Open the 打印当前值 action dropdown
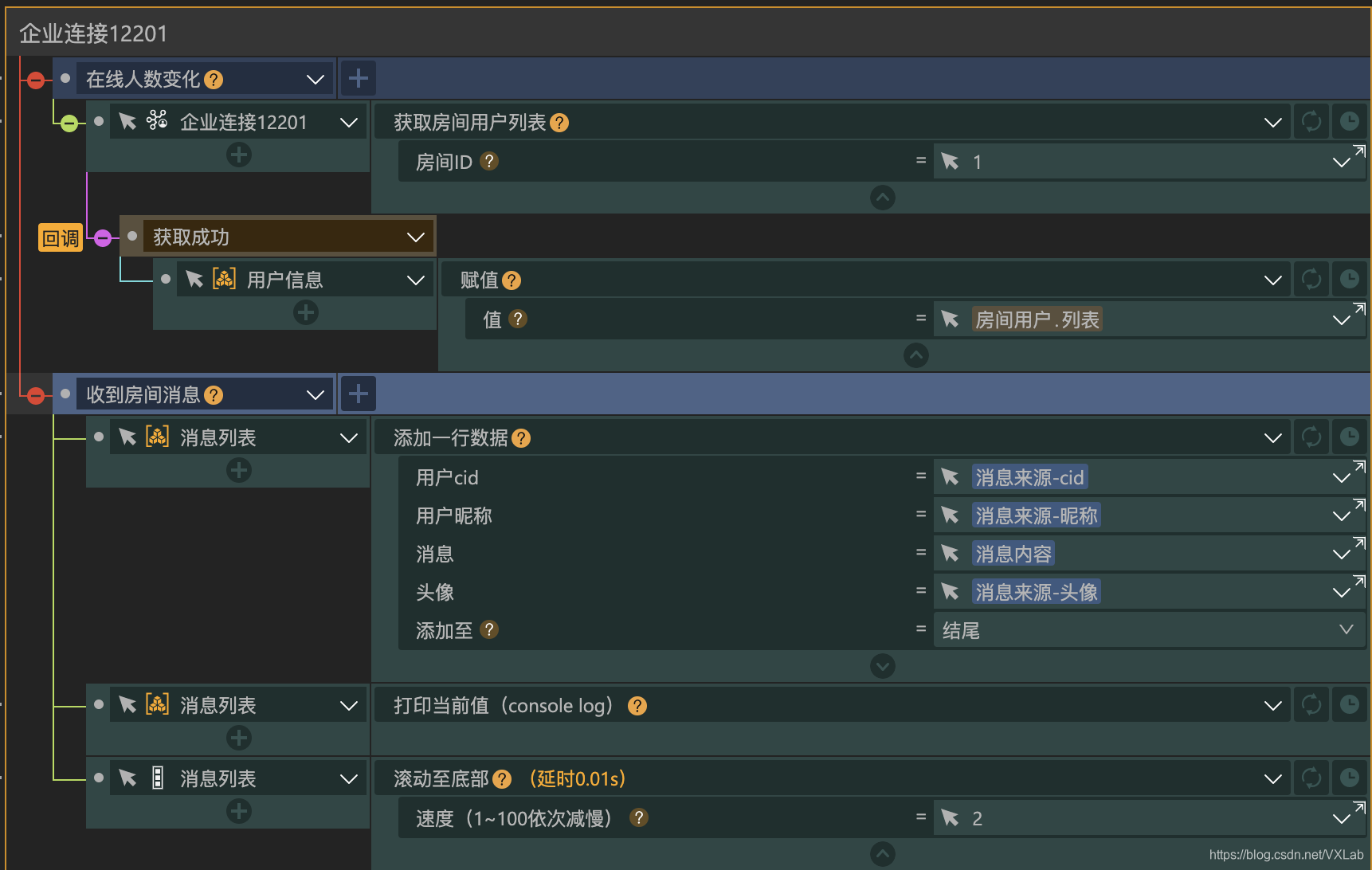This screenshot has width=1372, height=870. [x=1273, y=705]
